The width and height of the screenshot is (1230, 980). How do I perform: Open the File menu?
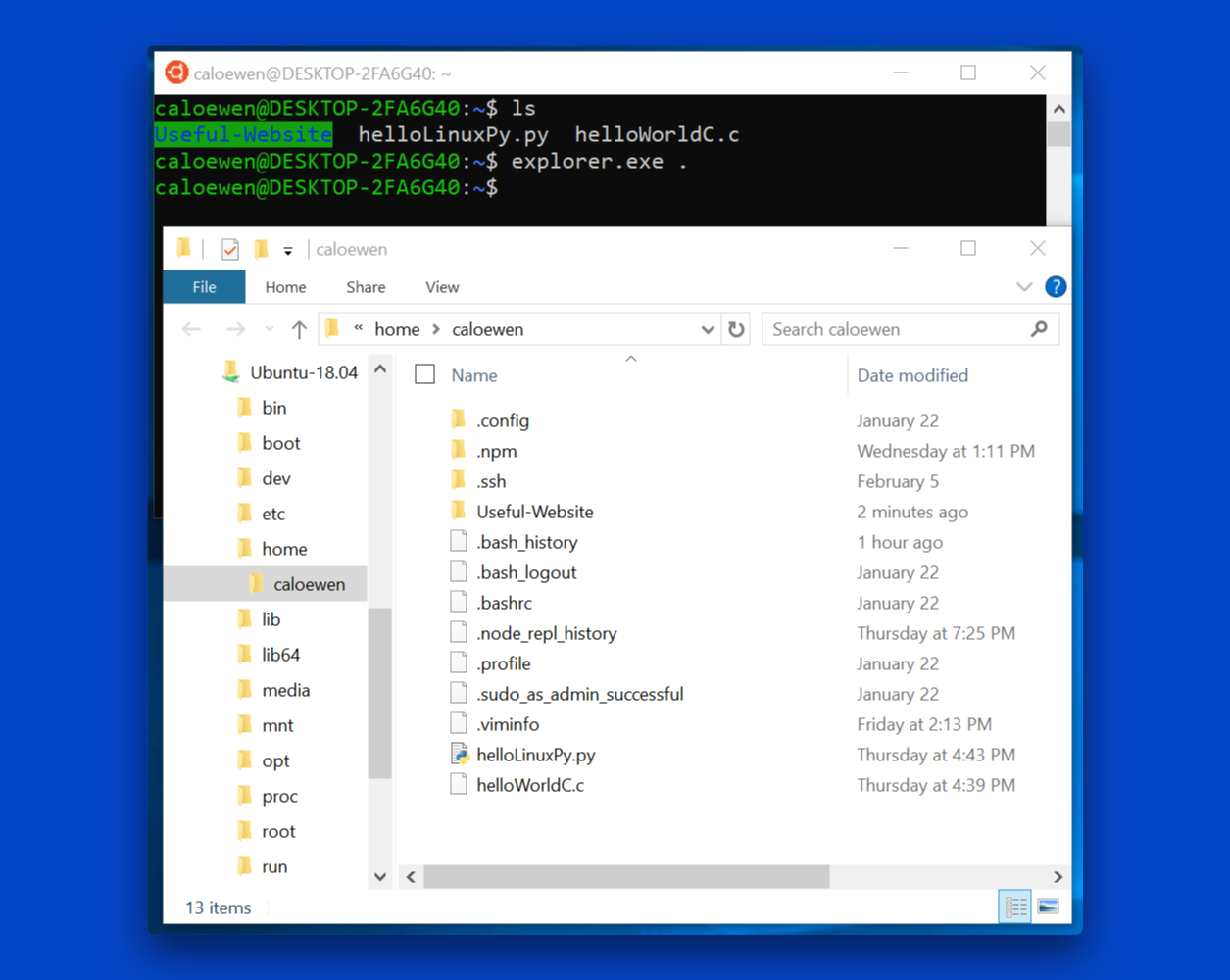pos(204,286)
